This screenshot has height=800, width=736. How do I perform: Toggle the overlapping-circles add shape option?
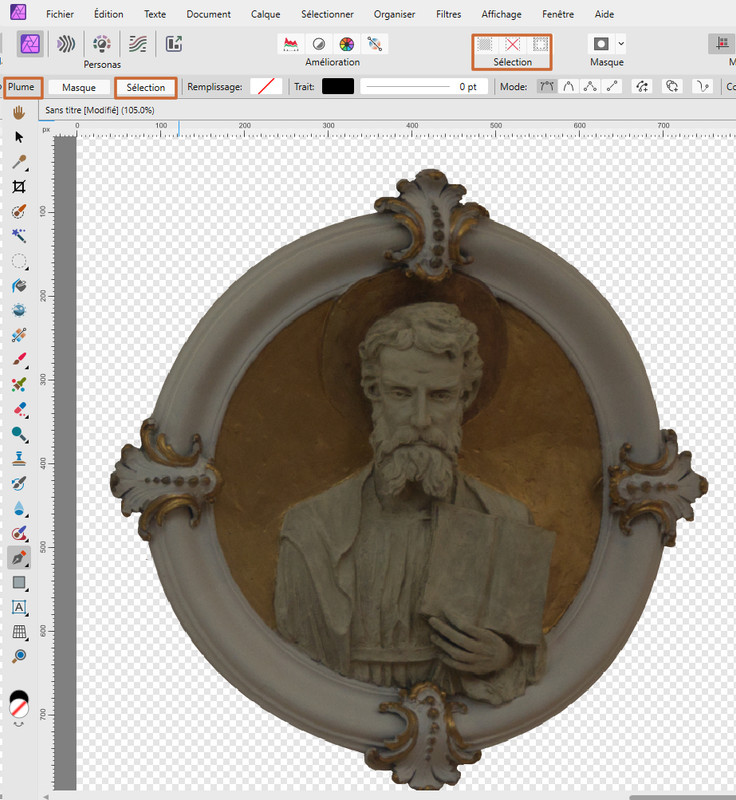click(672, 87)
